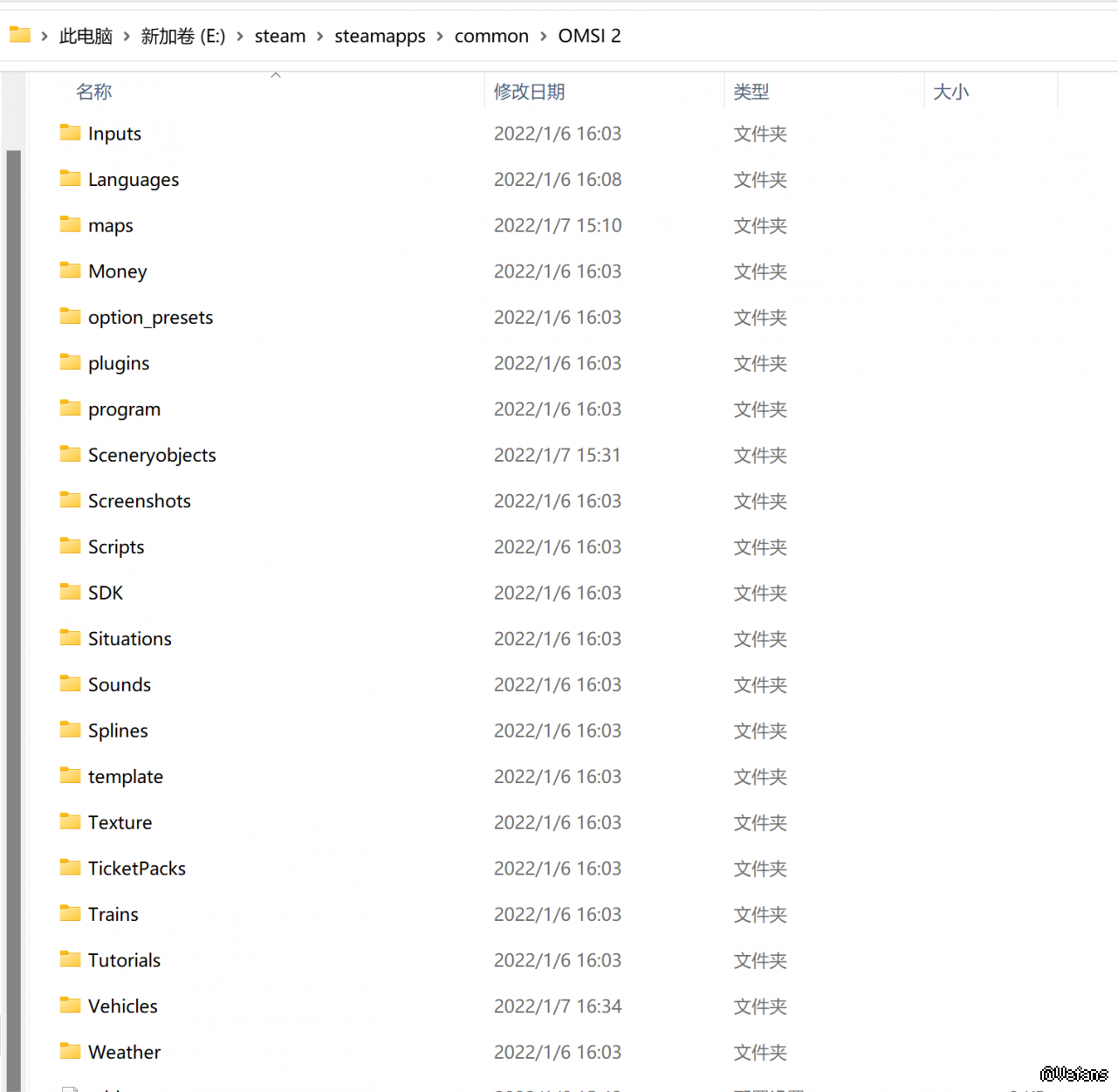Open the chevron between steamapps and common
Image resolution: width=1118 pixels, height=1092 pixels.
[440, 36]
